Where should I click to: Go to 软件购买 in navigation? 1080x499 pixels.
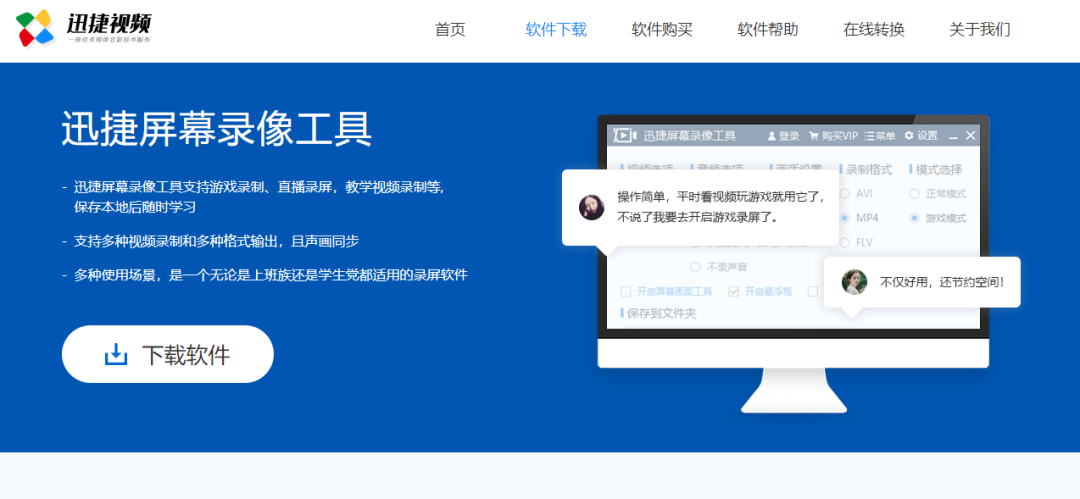tap(662, 30)
